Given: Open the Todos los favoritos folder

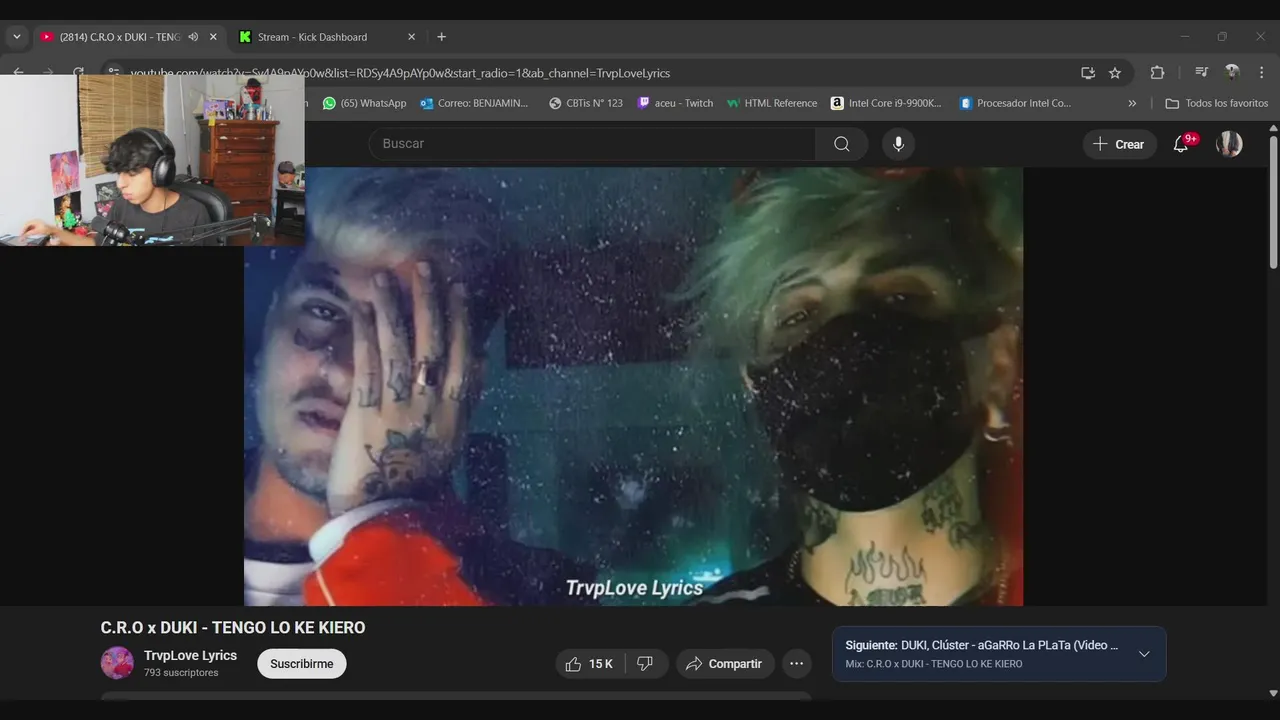Looking at the screenshot, I should tap(1217, 103).
